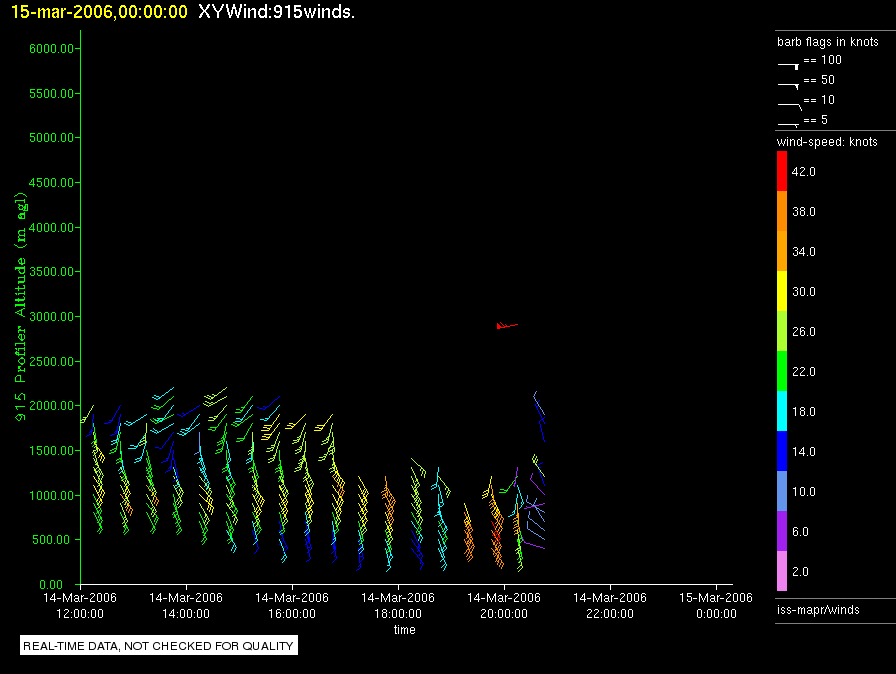Click the yellow timestamp 15-mar-2006,00:00:00

pos(99,12)
